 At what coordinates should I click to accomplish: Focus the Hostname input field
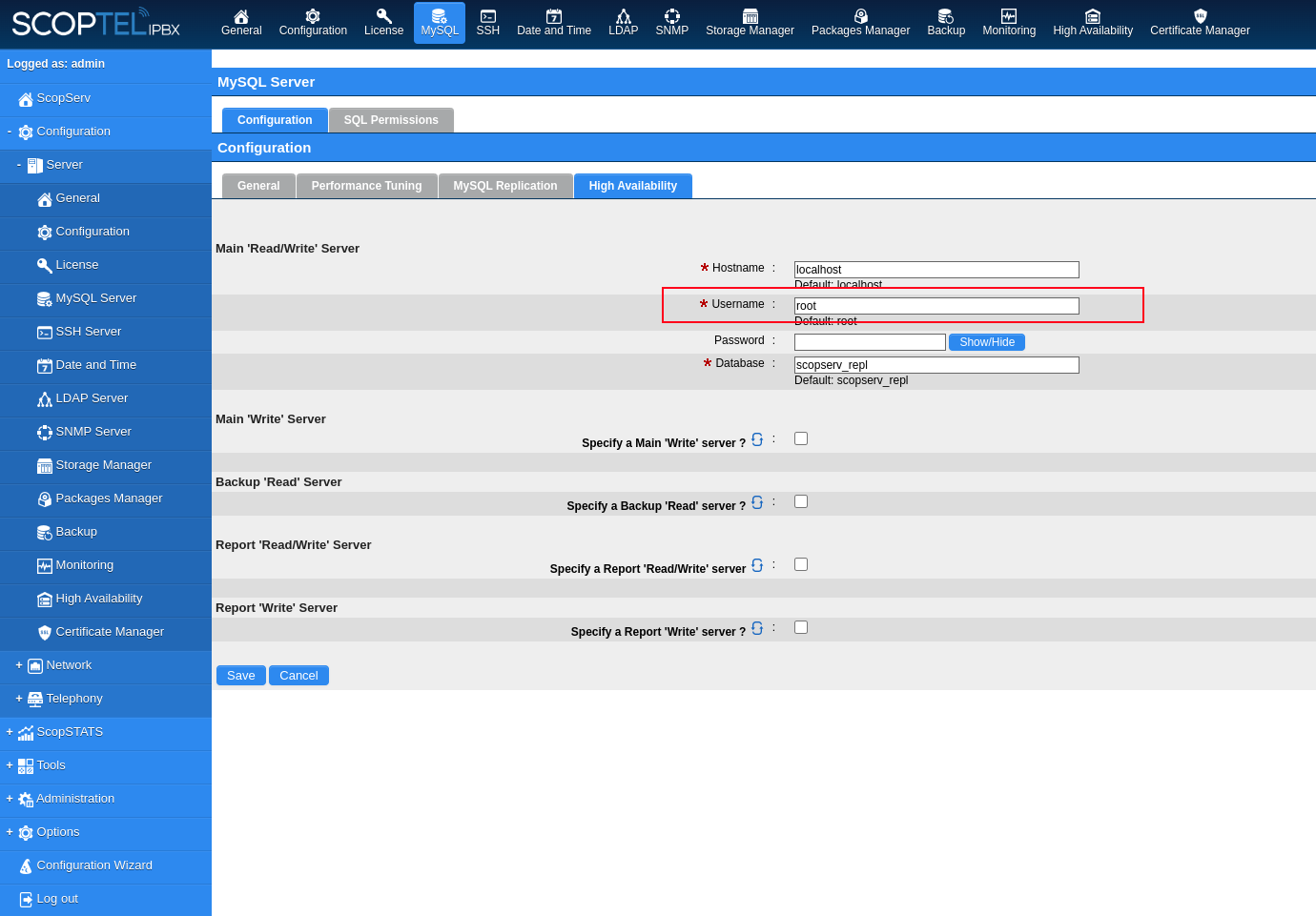pos(936,270)
